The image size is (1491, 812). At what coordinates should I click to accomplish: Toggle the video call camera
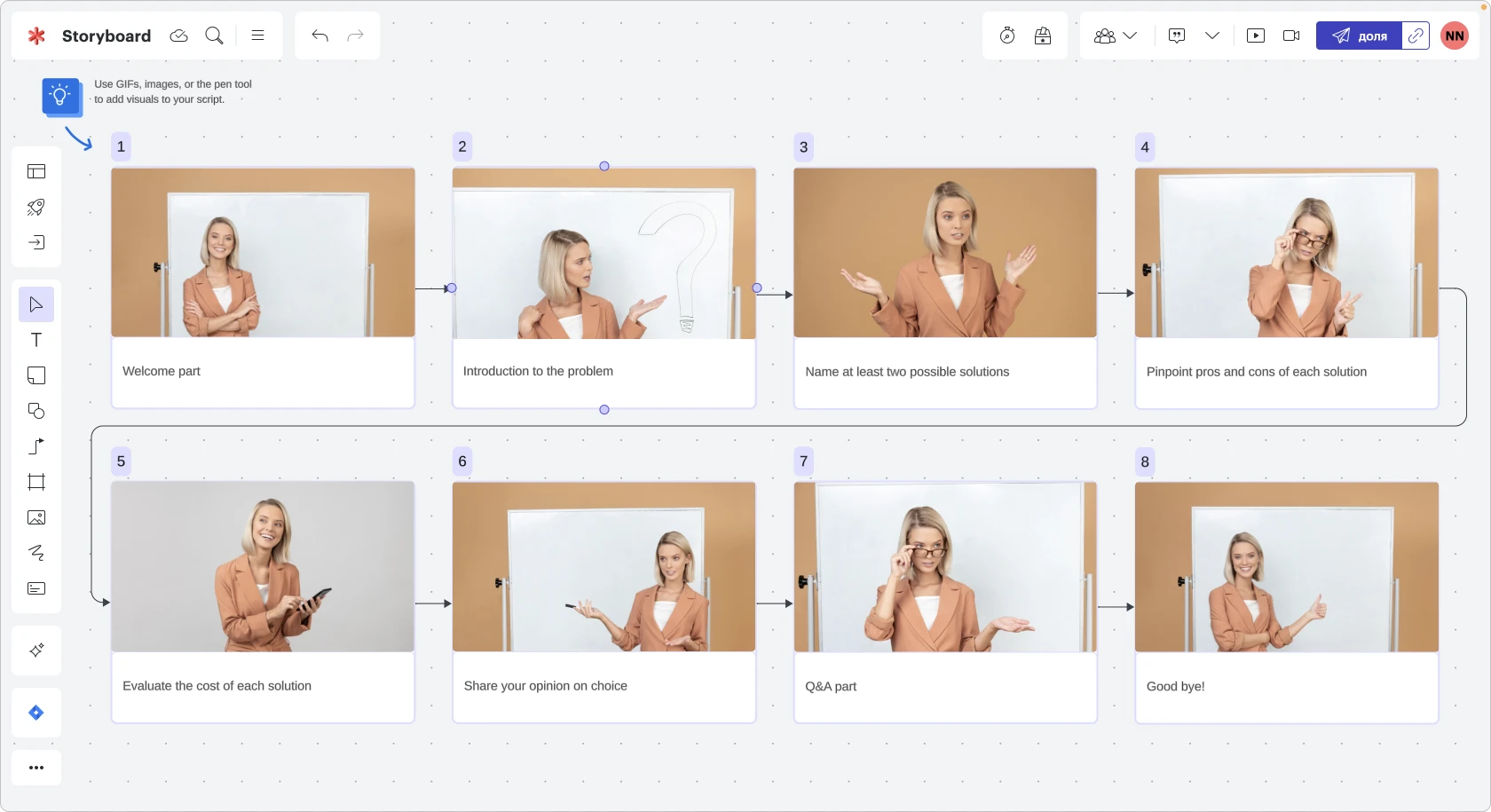1291,35
